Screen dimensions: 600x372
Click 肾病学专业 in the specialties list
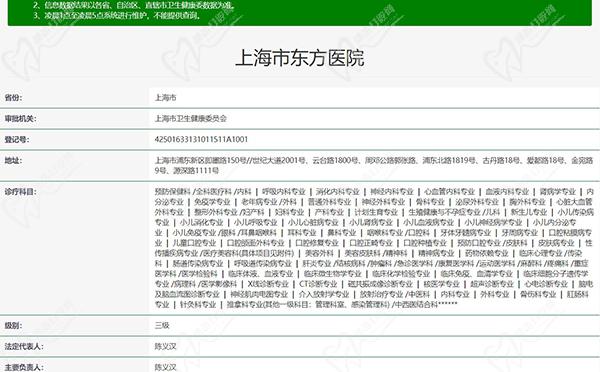click(558, 191)
